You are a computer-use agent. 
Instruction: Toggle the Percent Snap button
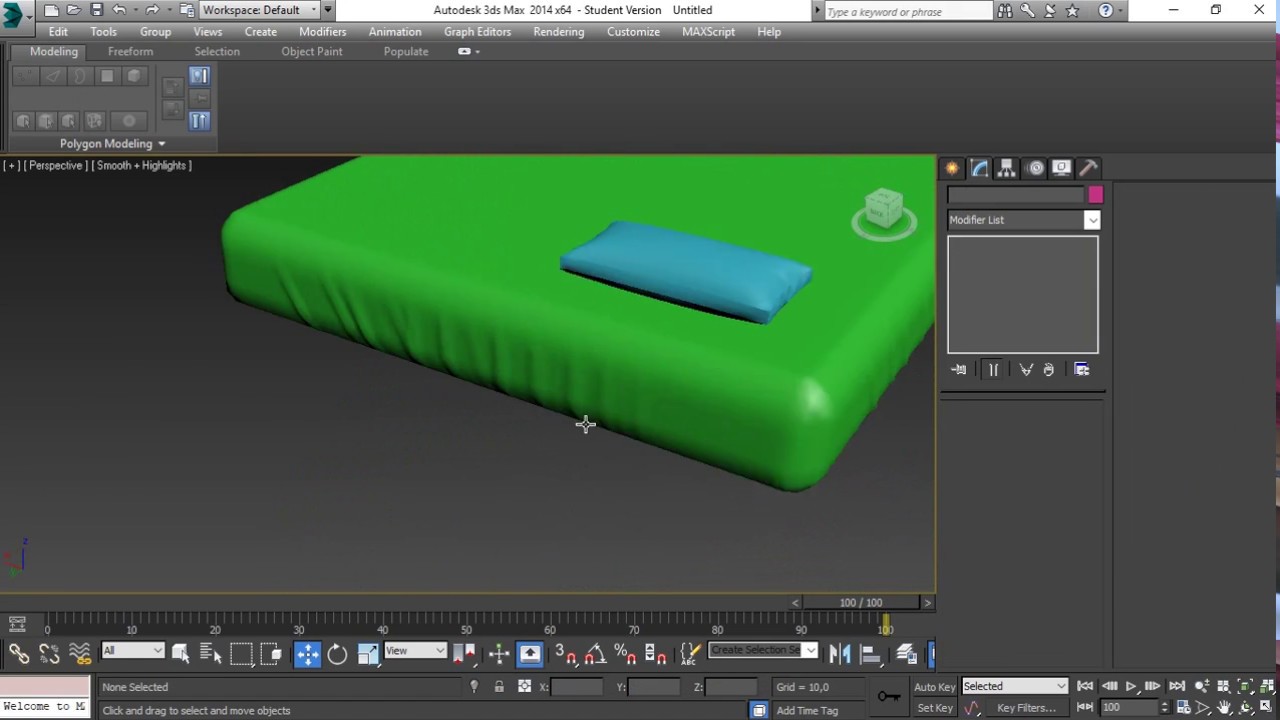tap(625, 654)
